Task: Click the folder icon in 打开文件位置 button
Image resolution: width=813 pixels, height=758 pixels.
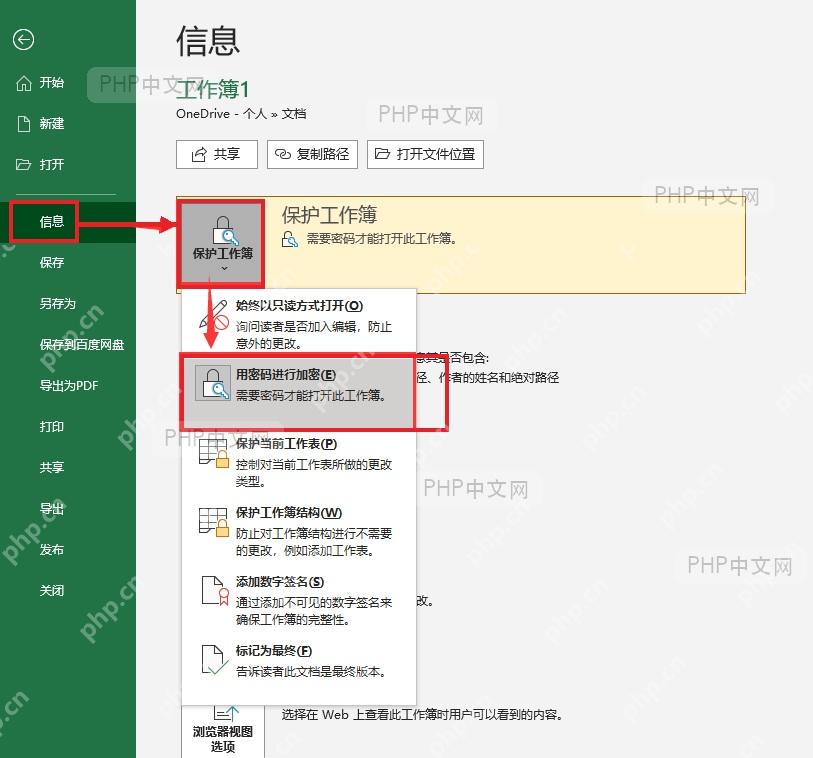Action: click(382, 154)
